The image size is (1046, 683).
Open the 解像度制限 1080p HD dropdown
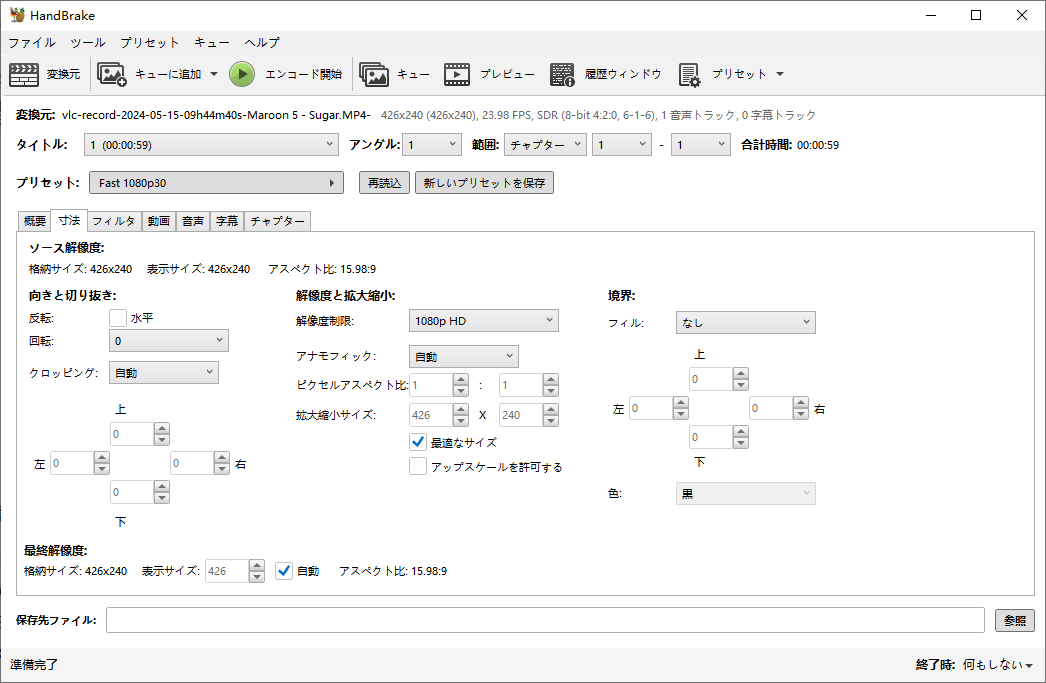tap(484, 321)
